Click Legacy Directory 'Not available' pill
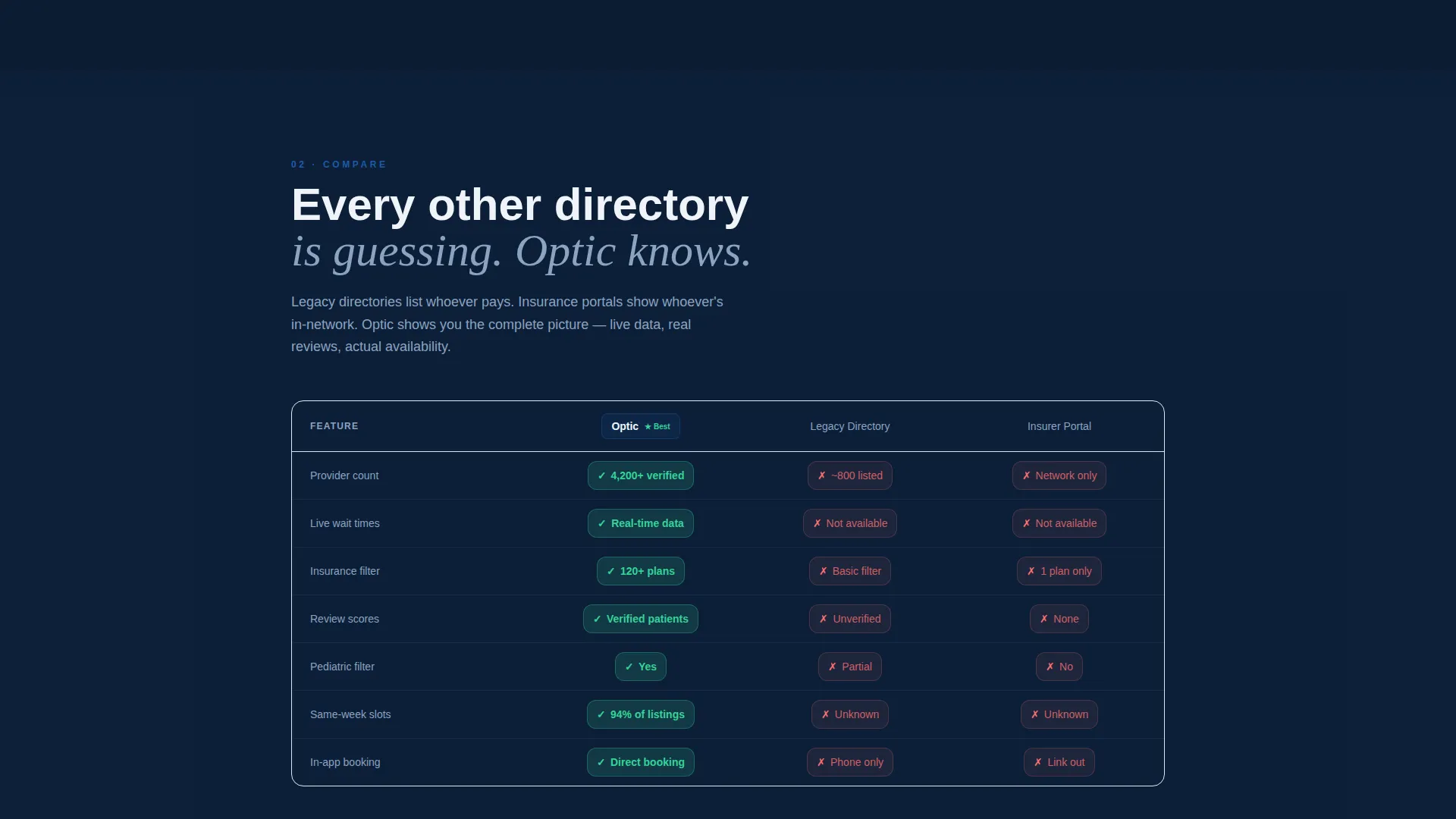The width and height of the screenshot is (1456, 819). tap(849, 523)
